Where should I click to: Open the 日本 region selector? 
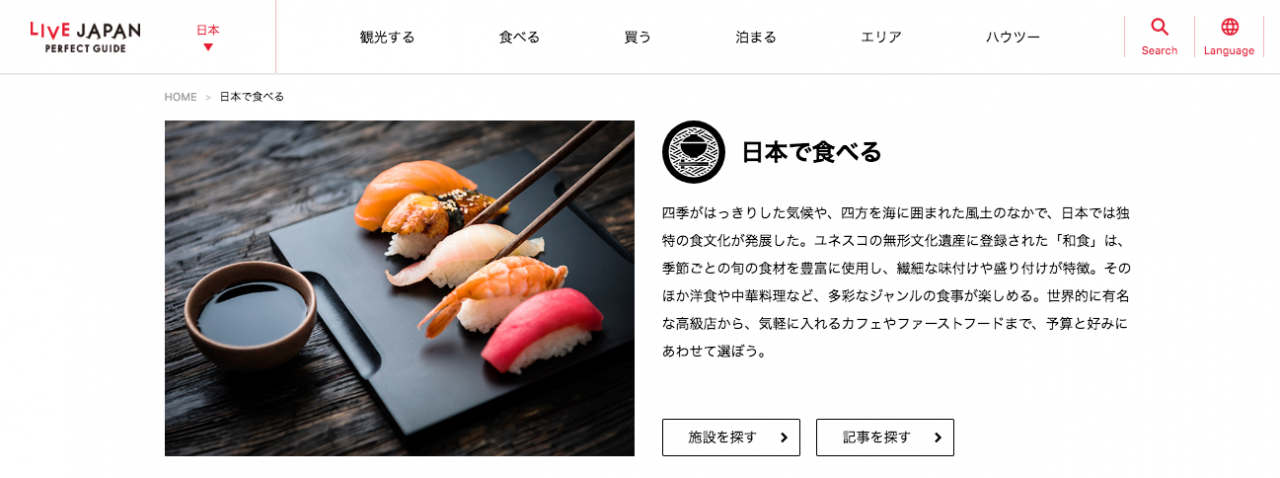point(208,37)
